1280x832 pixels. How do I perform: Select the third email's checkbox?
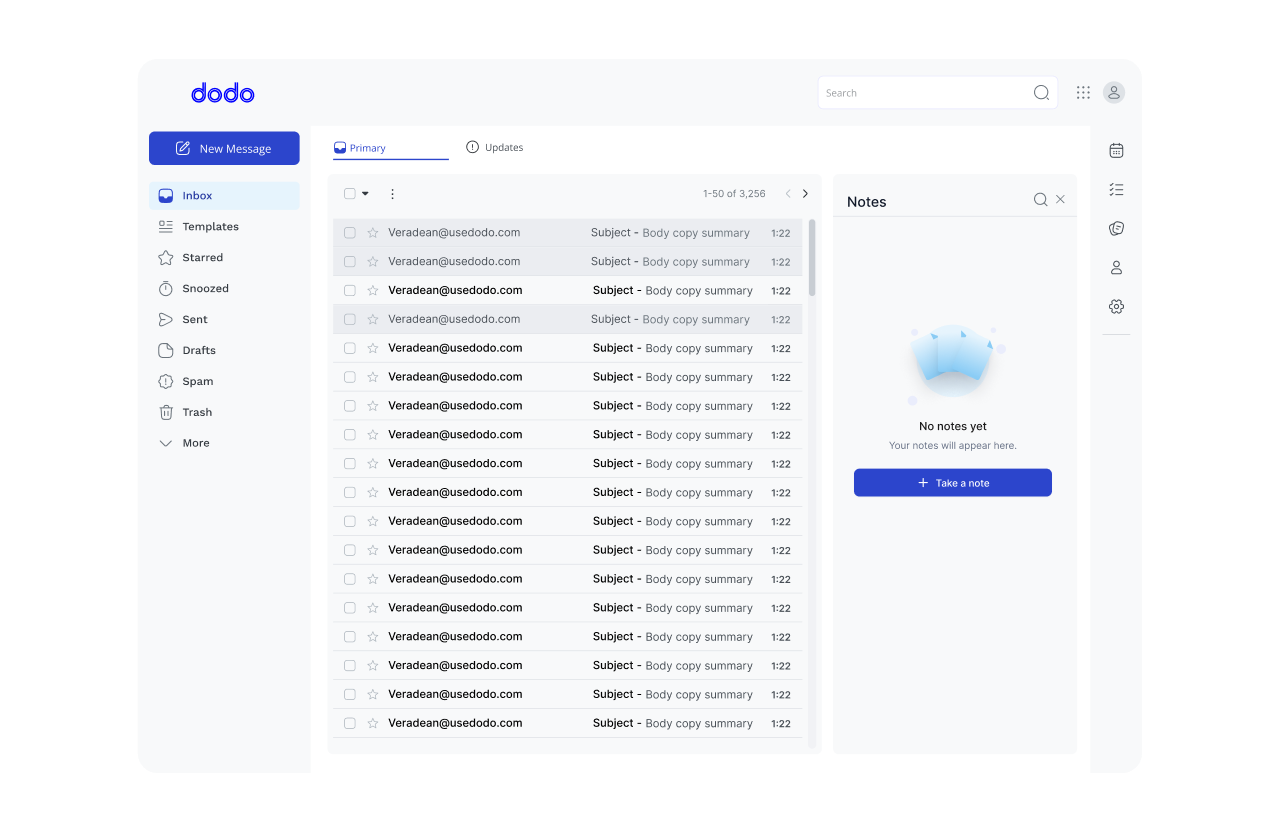(350, 291)
